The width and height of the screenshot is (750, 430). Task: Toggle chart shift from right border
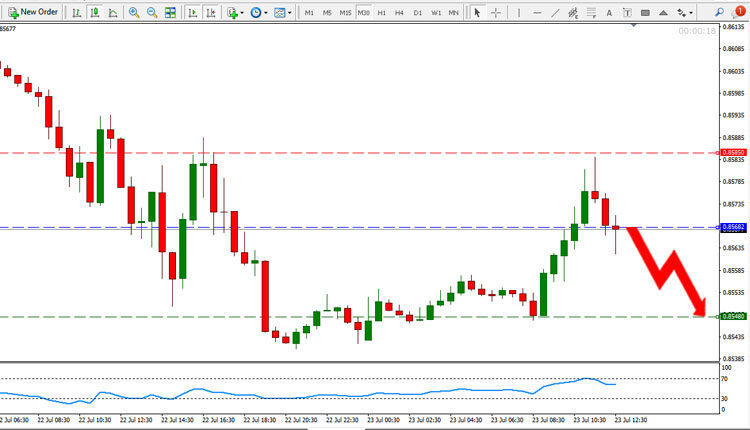click(x=211, y=13)
